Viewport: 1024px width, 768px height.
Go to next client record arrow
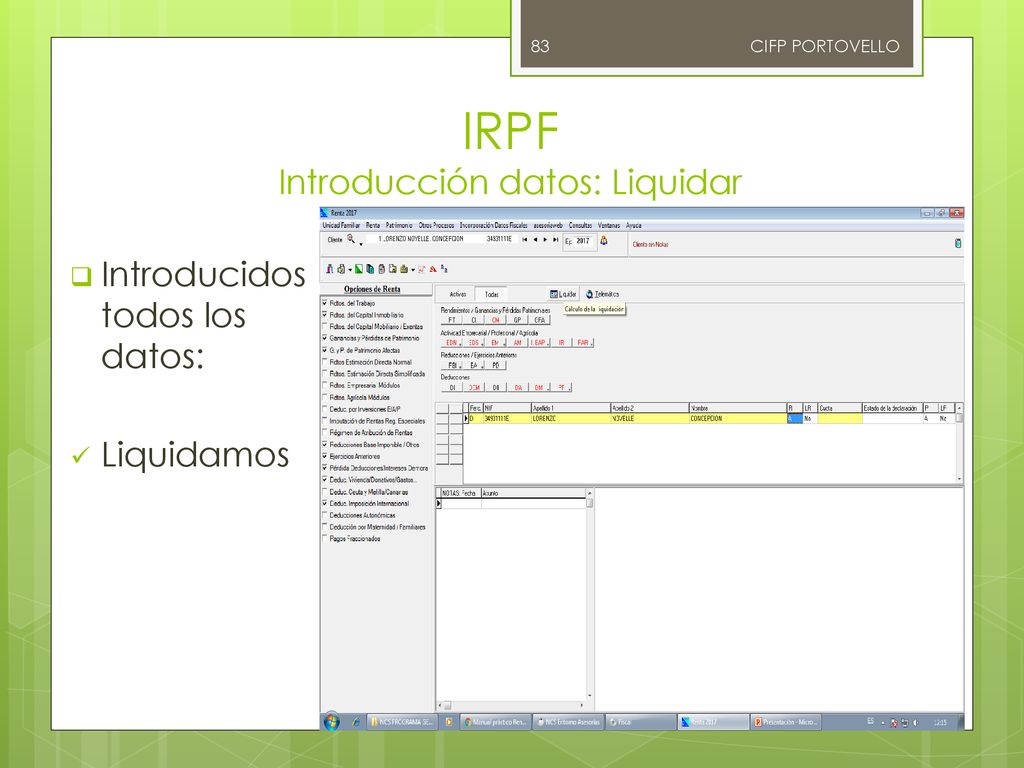[545, 240]
